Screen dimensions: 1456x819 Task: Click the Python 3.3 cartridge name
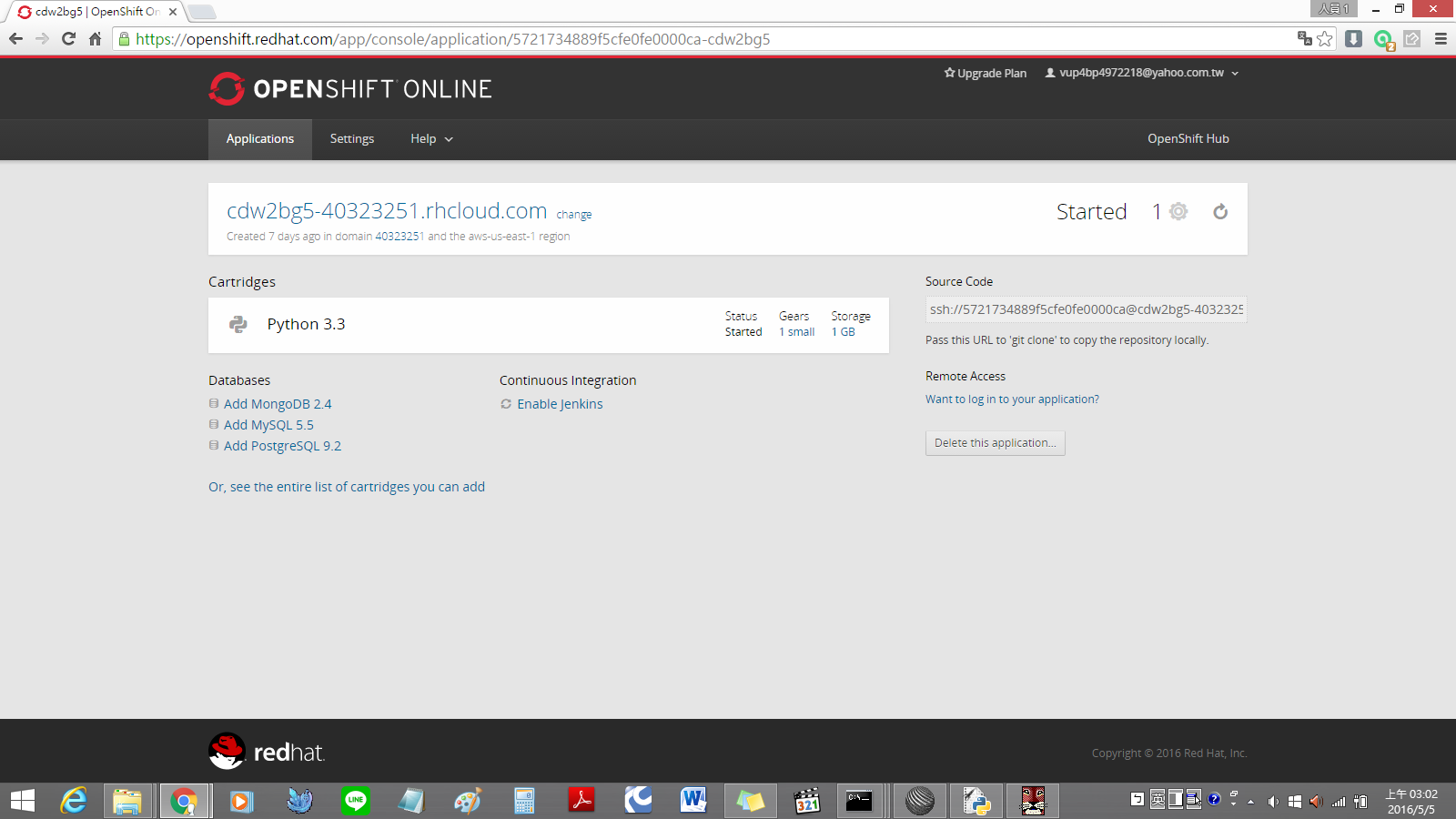coord(306,324)
